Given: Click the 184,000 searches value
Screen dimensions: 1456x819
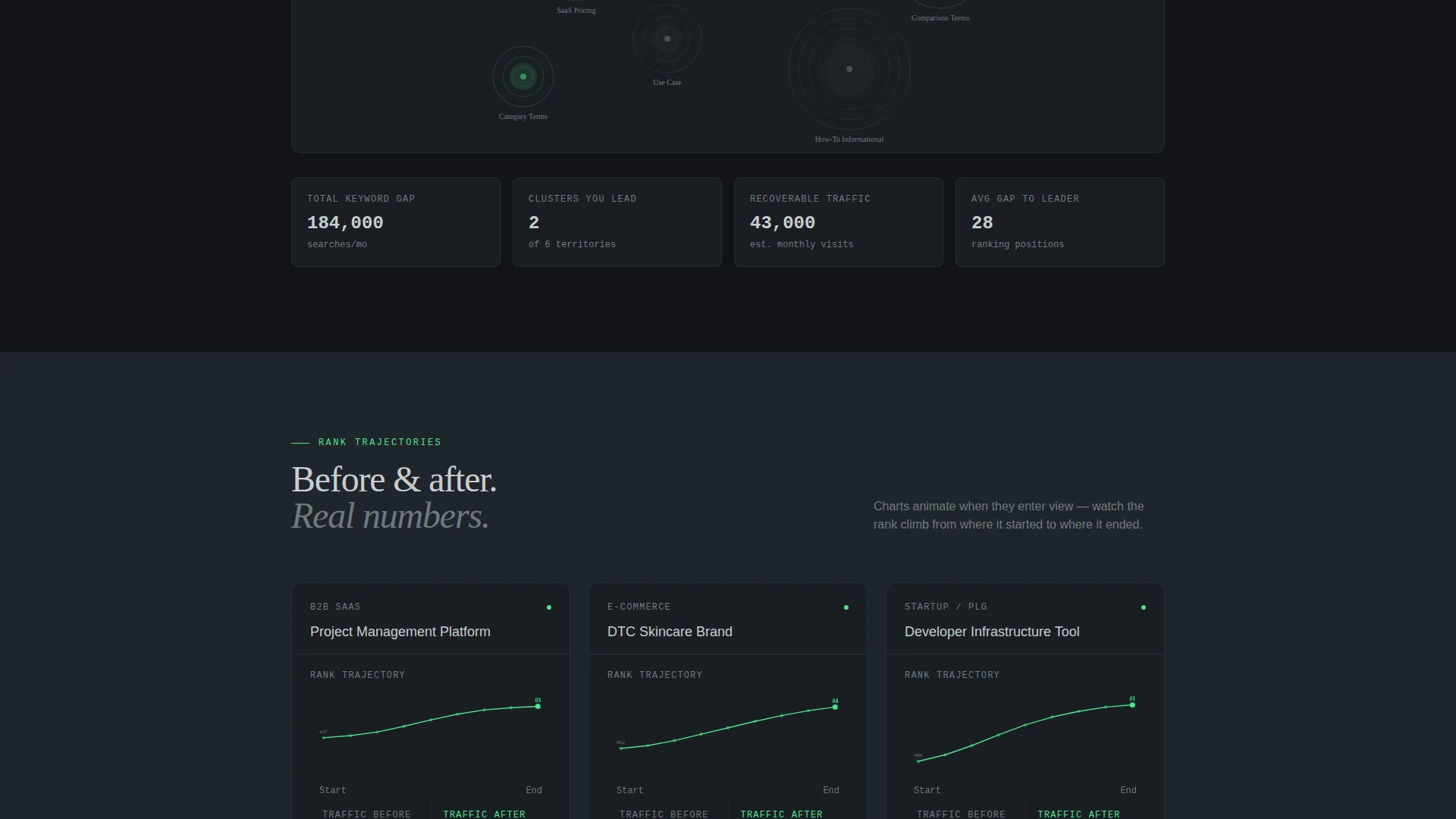Looking at the screenshot, I should click(345, 223).
